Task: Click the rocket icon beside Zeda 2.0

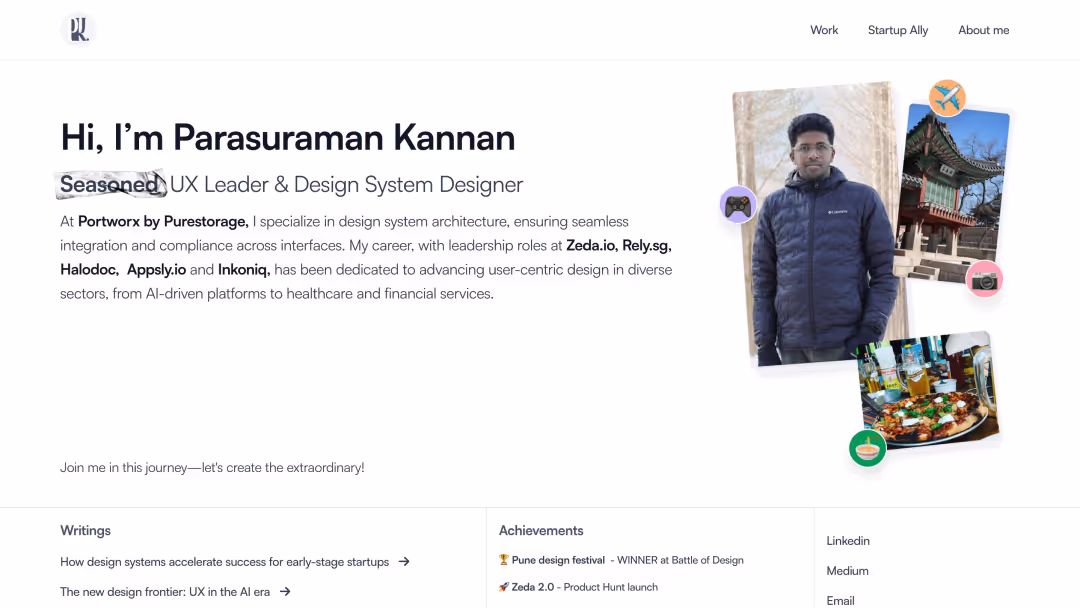Action: click(503, 587)
